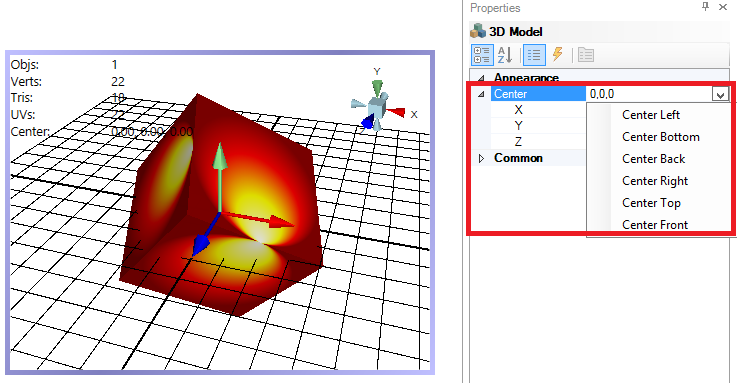Select the Center Front option
This screenshot has width=737, height=383.
[x=655, y=225]
